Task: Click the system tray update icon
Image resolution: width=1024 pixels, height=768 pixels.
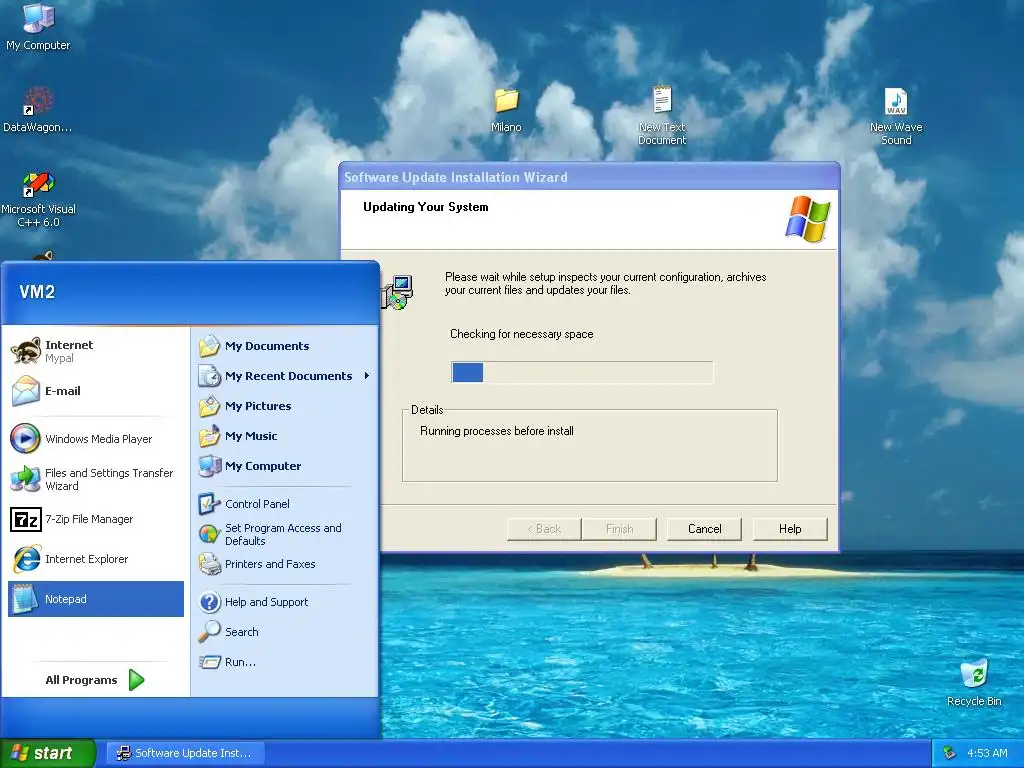Action: coord(950,753)
